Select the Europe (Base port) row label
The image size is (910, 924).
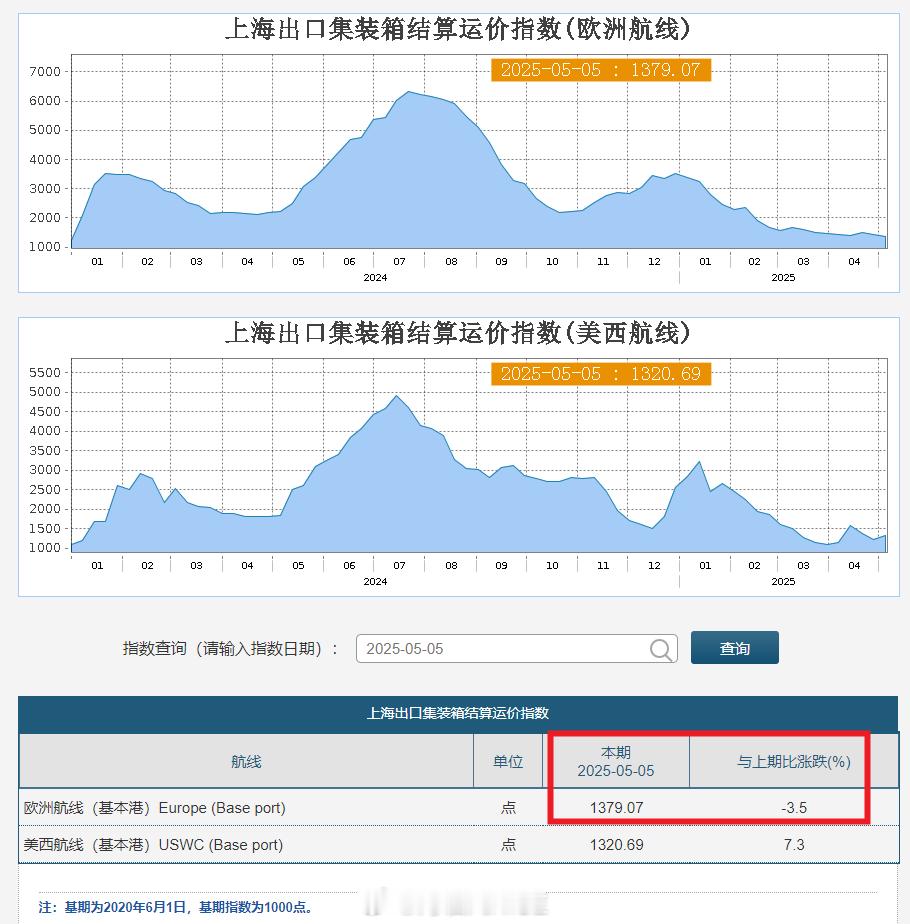pos(154,808)
